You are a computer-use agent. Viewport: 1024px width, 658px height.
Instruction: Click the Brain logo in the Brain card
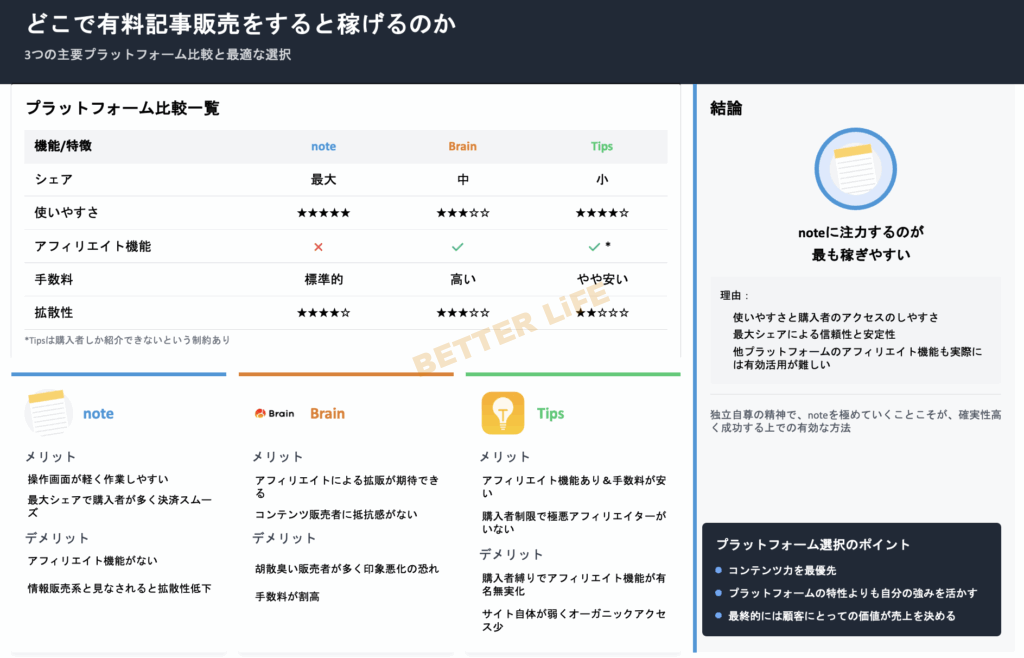274,413
